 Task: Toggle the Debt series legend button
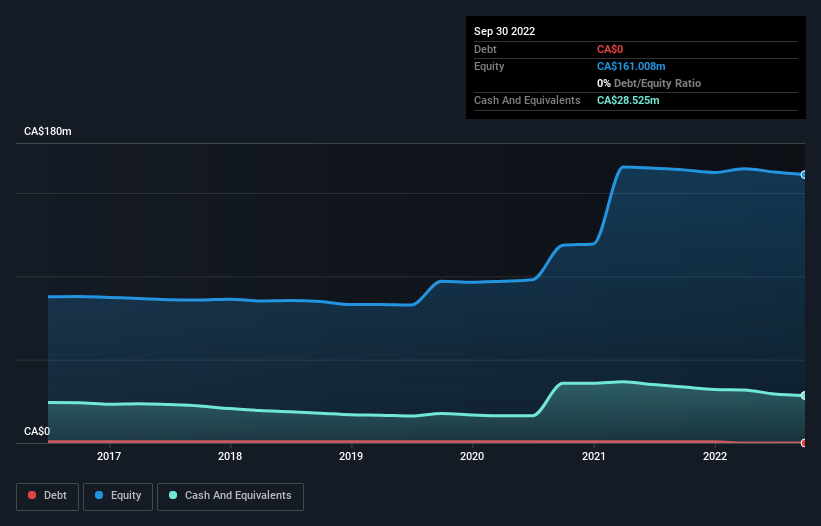click(x=47, y=496)
